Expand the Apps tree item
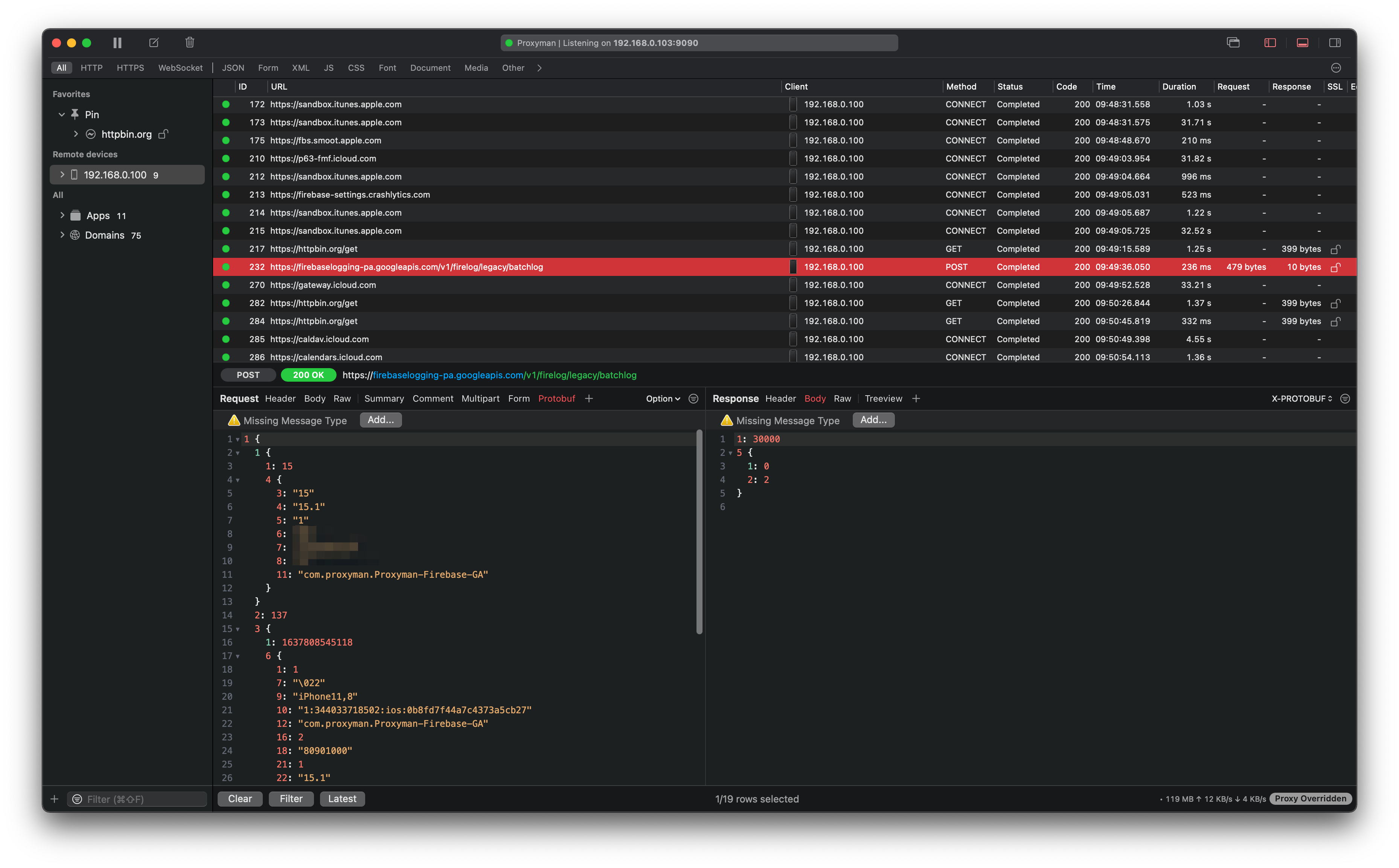The image size is (1399, 868). [62, 215]
